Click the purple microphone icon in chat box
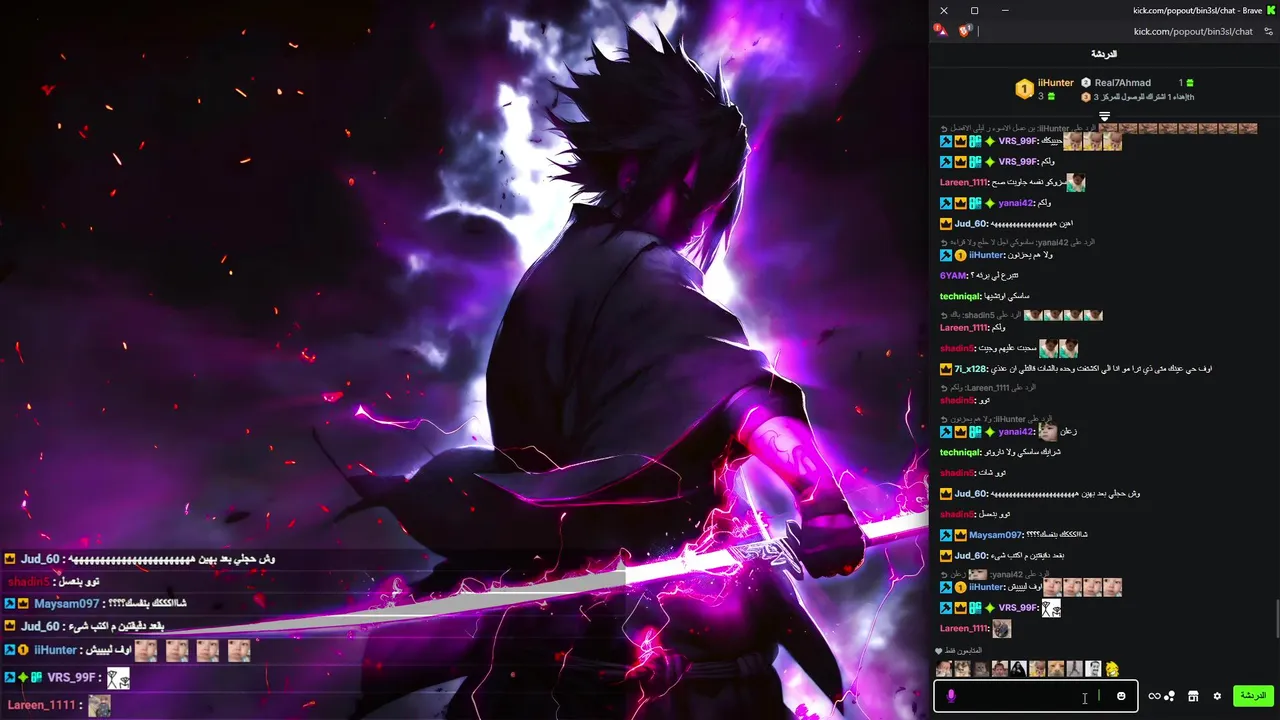 tap(951, 696)
